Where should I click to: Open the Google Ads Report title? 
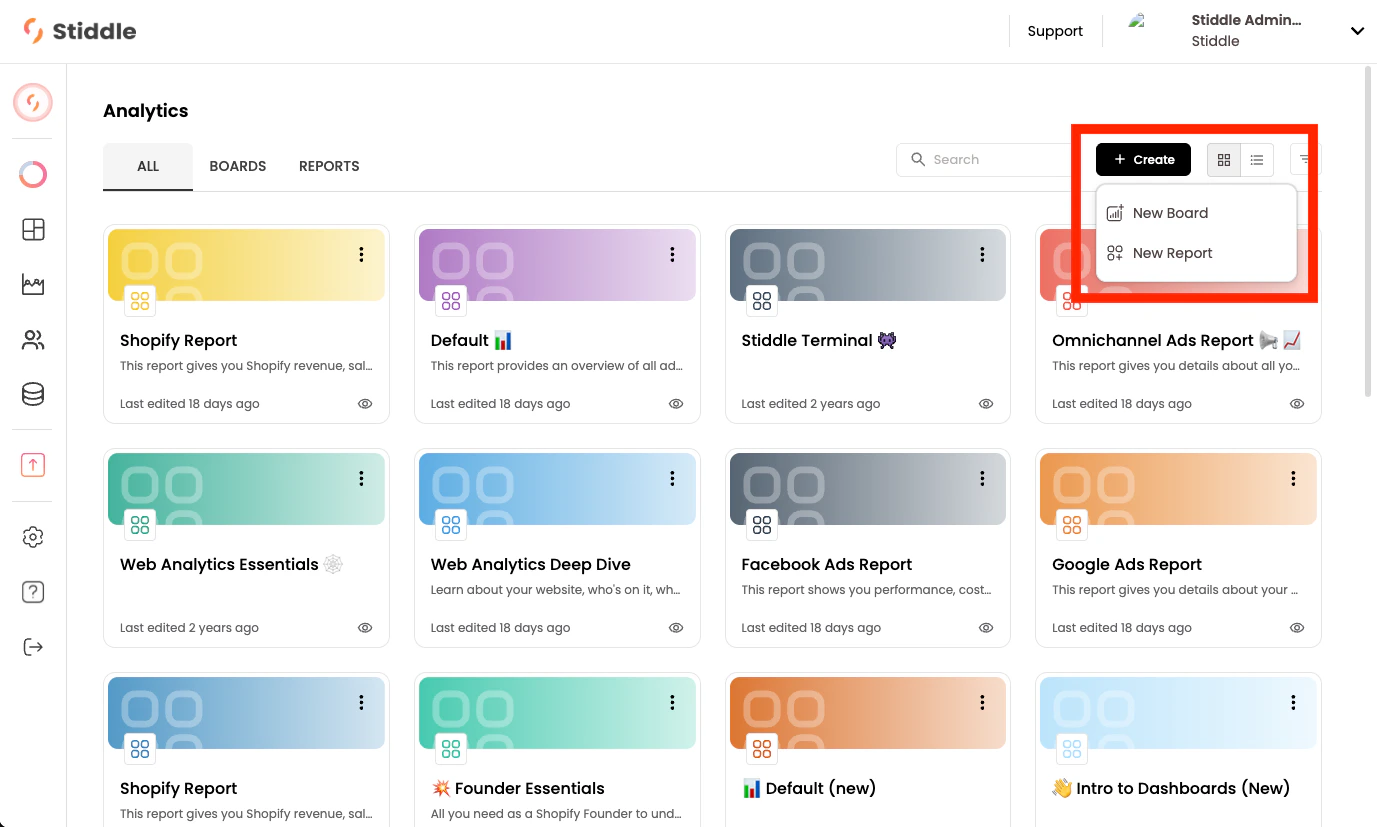pyautogui.click(x=1127, y=565)
